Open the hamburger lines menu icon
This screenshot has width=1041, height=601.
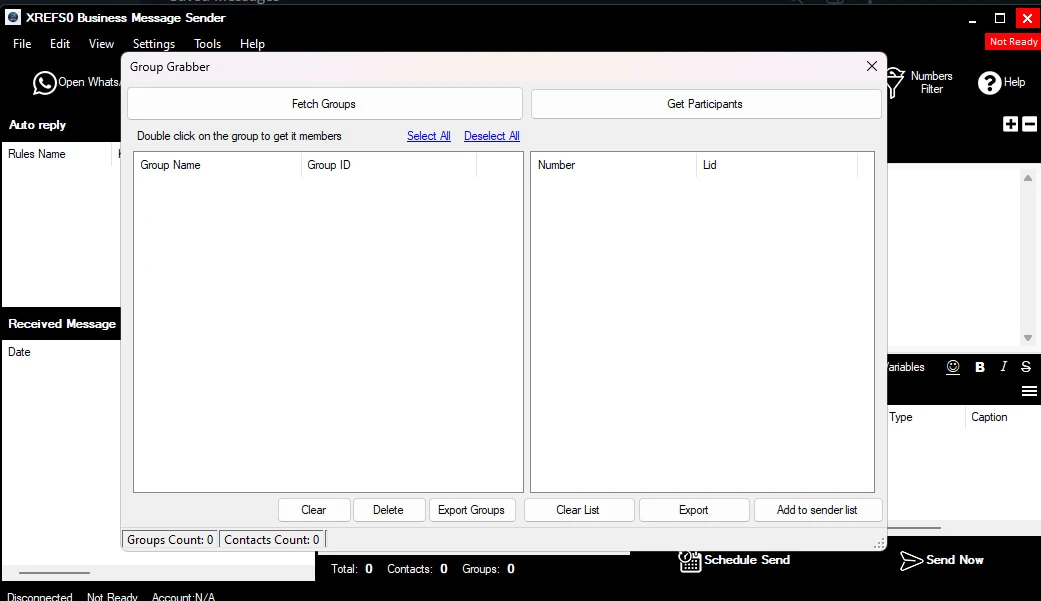click(x=1029, y=391)
